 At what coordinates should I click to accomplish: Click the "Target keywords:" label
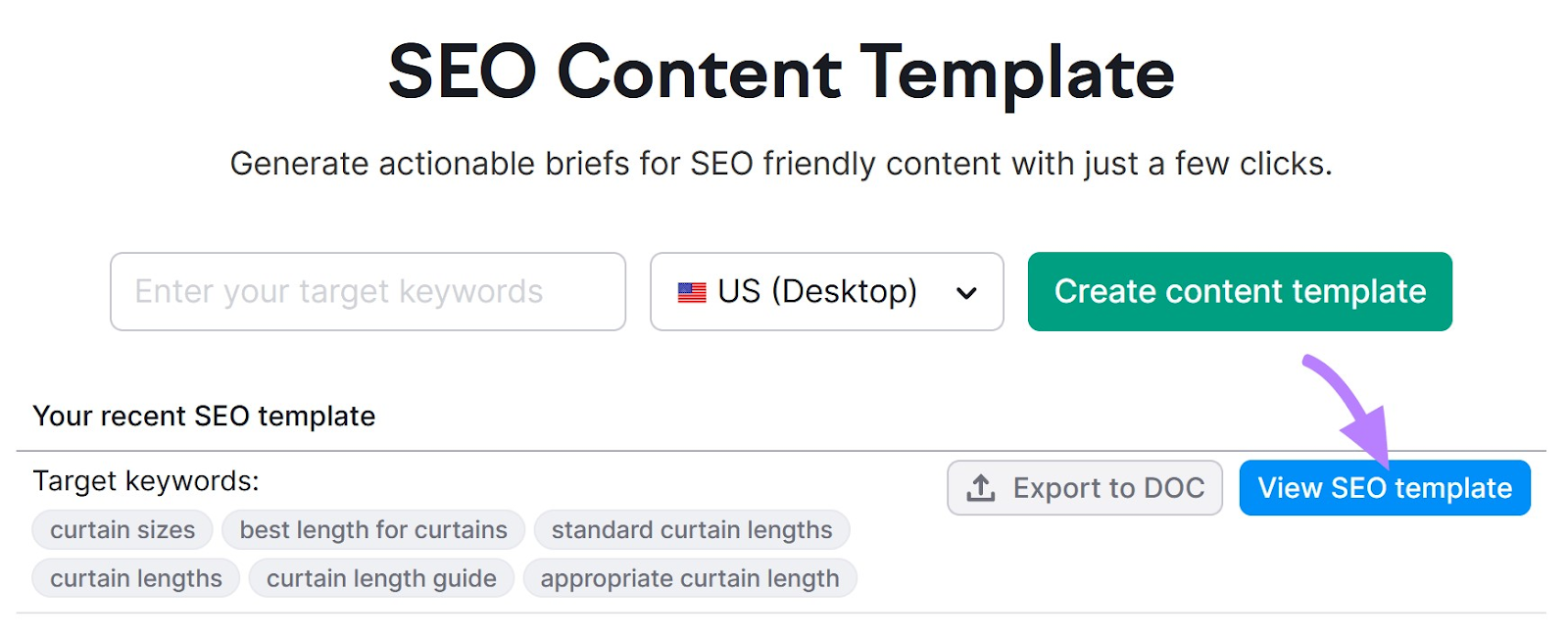(146, 480)
